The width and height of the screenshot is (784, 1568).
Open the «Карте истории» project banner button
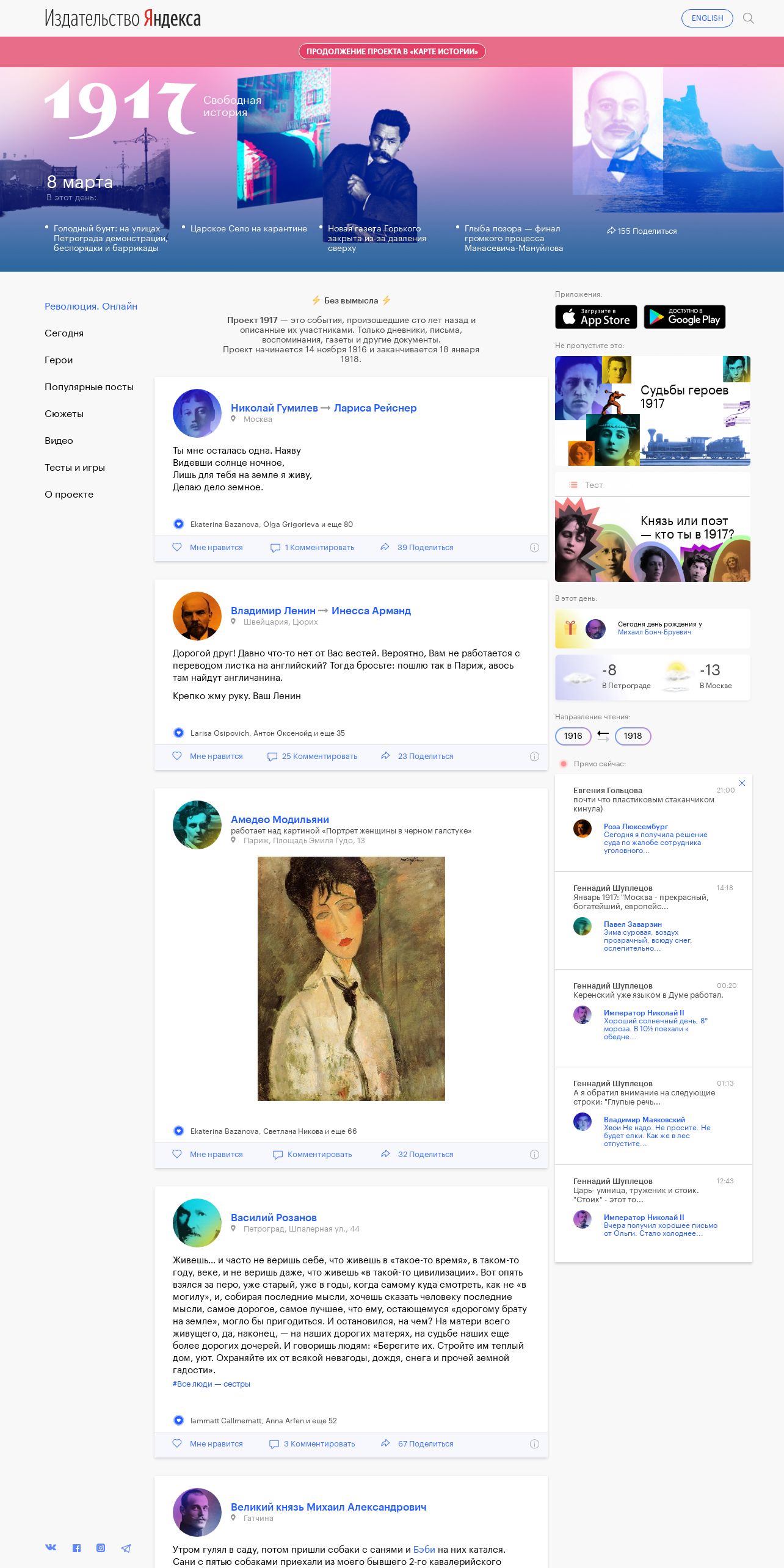click(x=392, y=52)
